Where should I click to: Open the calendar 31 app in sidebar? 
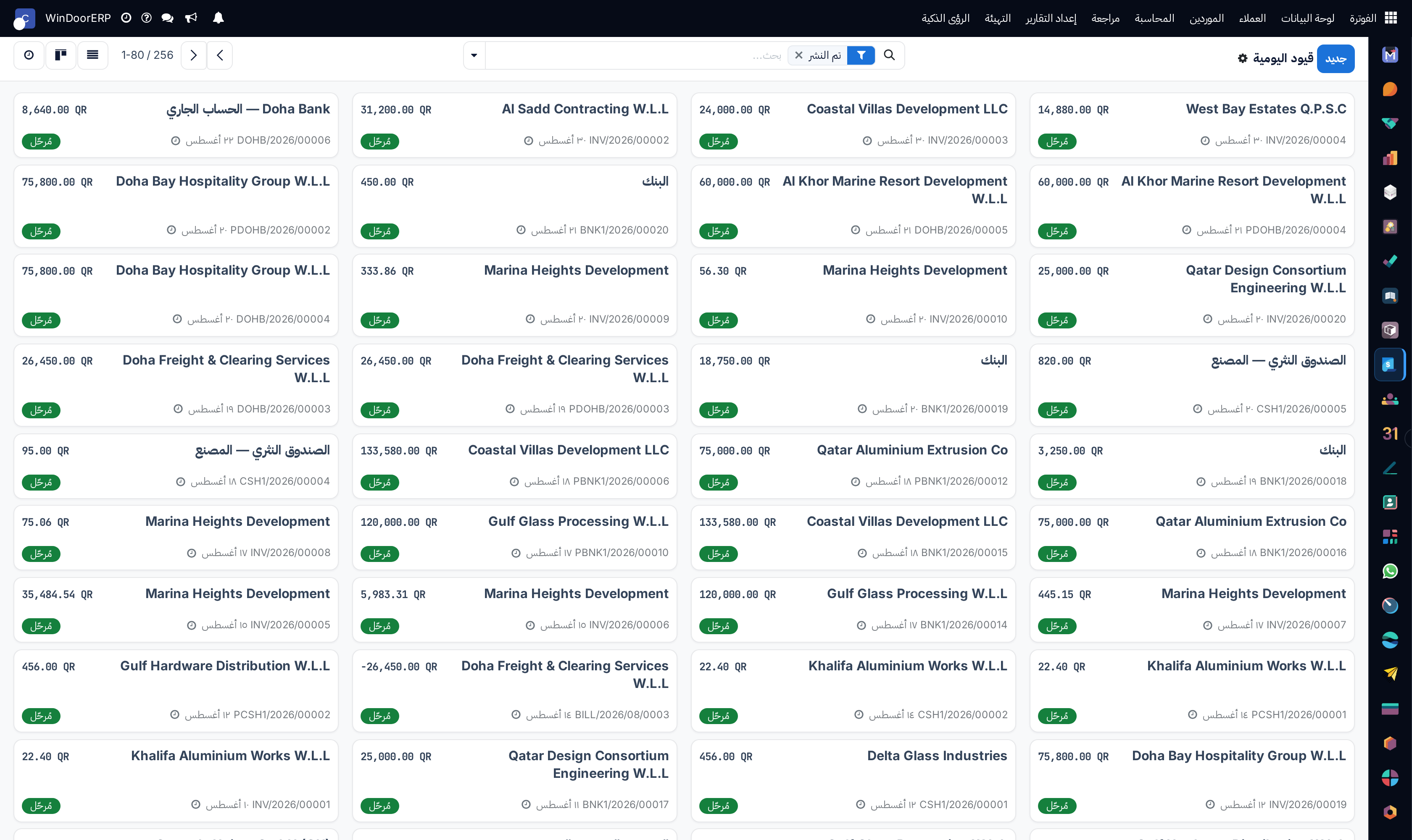1390,433
